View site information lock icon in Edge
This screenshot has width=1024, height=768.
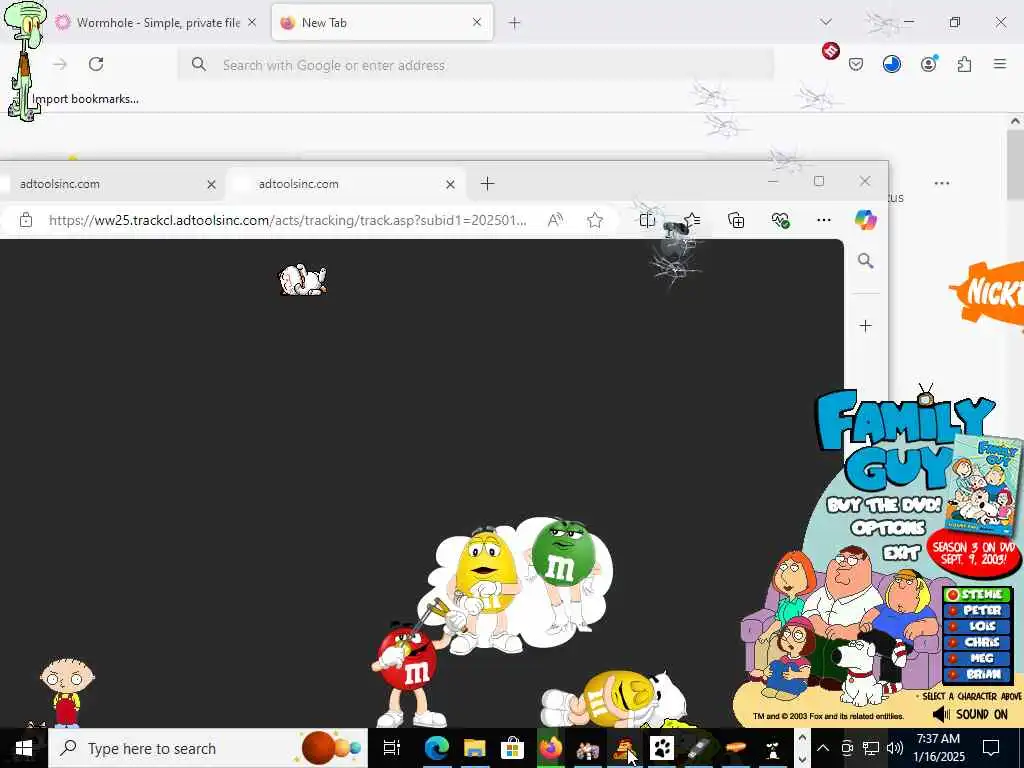click(25, 220)
